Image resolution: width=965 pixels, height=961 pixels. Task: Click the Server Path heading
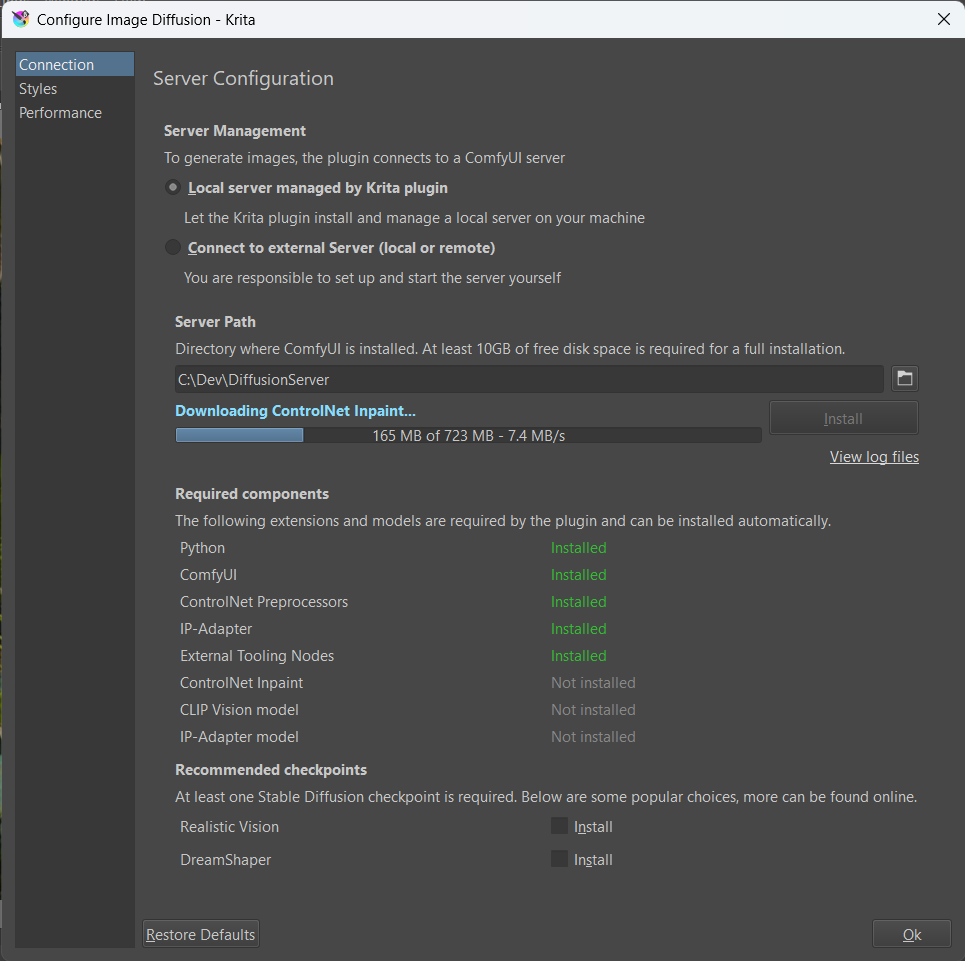pyautogui.click(x=215, y=322)
